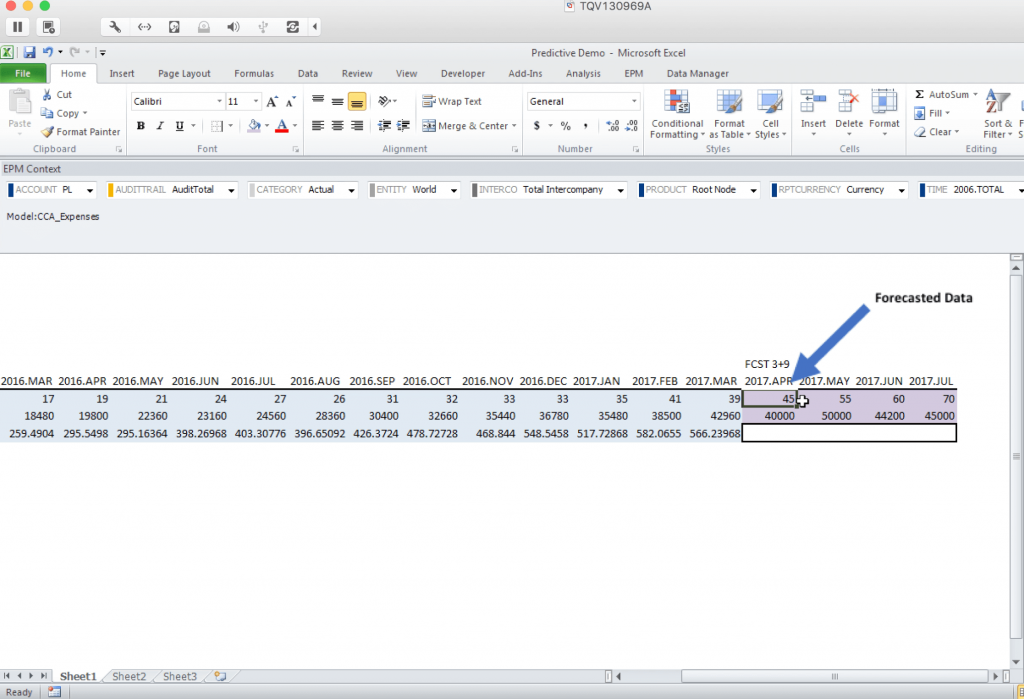Toggle the highlighted Bottom Align button
This screenshot has height=699, width=1024.
tap(357, 101)
